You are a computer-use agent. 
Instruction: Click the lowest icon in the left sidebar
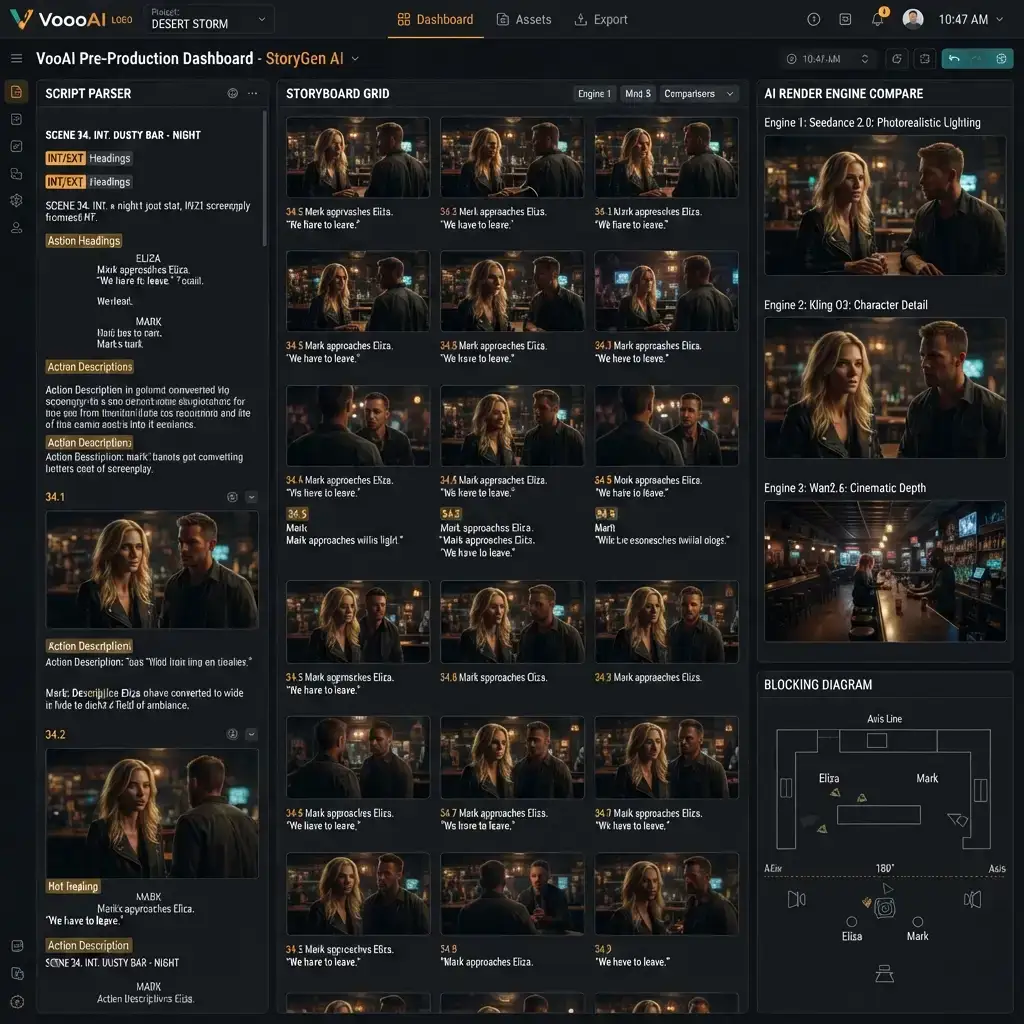pos(18,1001)
